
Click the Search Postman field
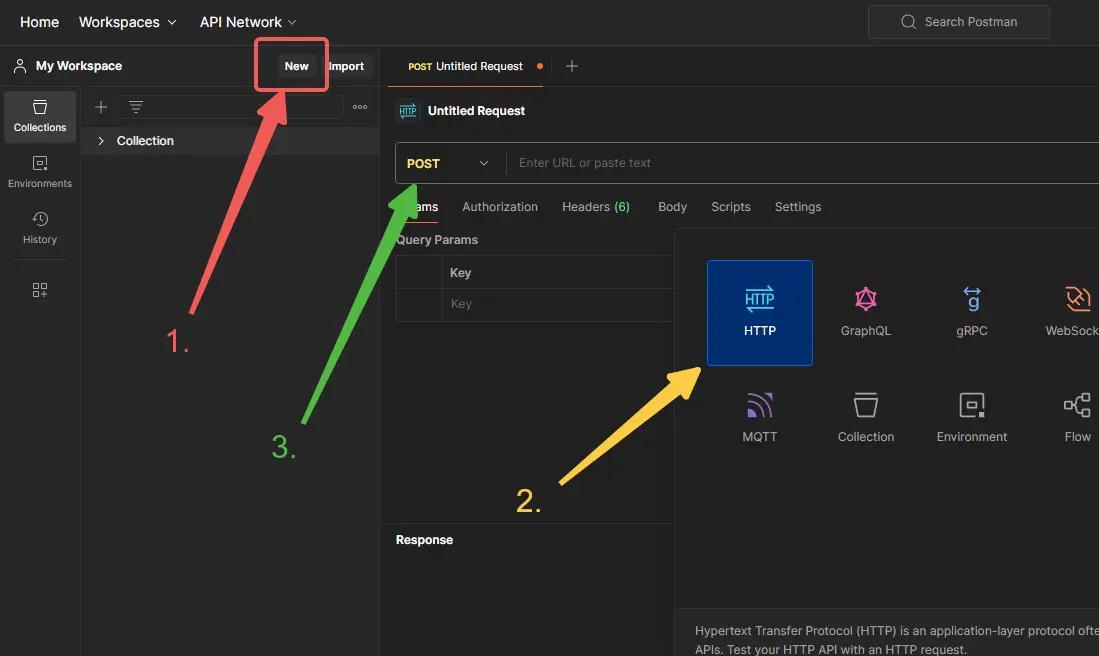[x=958, y=22]
